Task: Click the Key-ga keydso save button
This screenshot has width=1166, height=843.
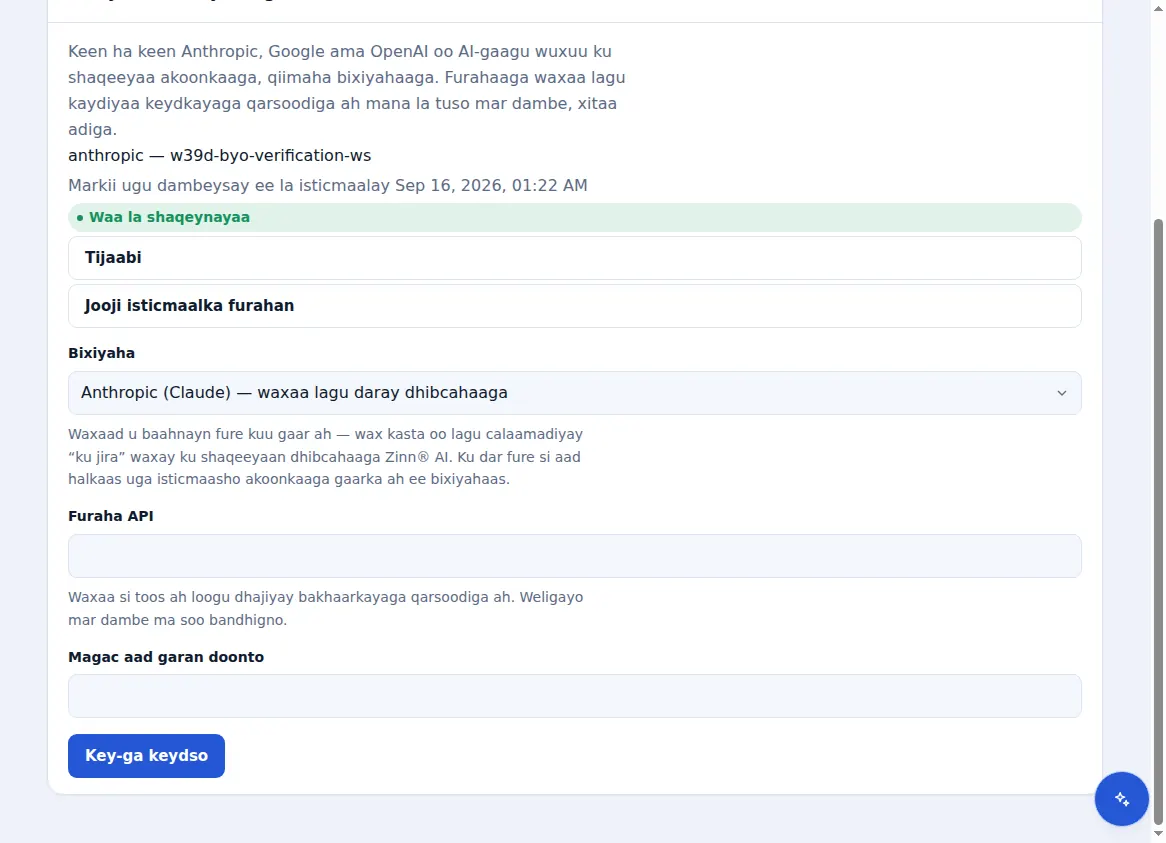Action: tap(146, 756)
